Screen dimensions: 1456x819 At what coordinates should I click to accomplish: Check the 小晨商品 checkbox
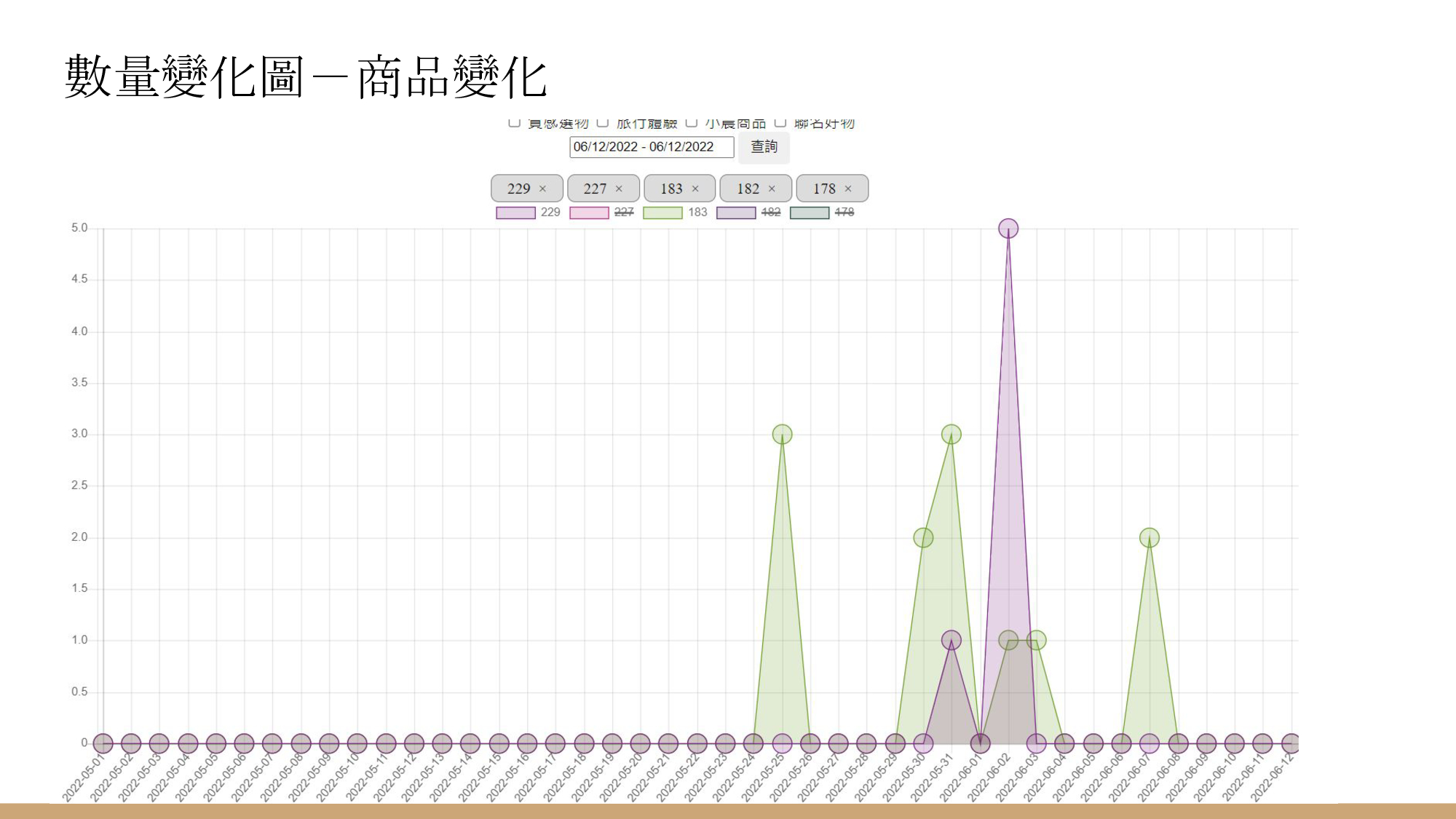click(x=690, y=124)
